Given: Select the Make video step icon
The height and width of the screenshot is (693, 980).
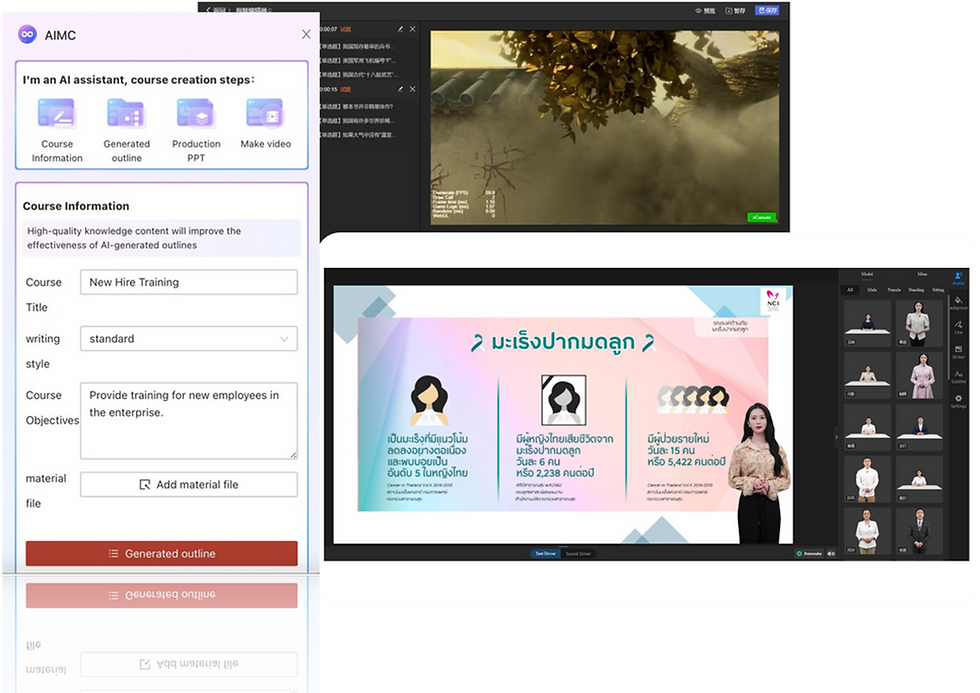Looking at the screenshot, I should click(x=266, y=113).
